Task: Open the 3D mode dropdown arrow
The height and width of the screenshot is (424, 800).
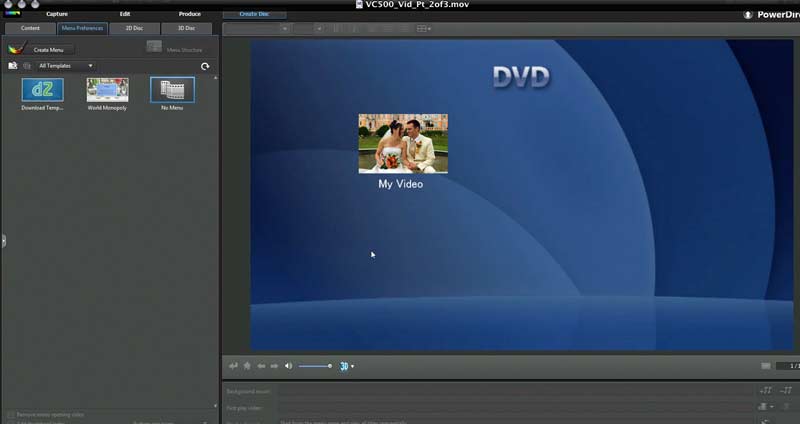Action: [353, 366]
